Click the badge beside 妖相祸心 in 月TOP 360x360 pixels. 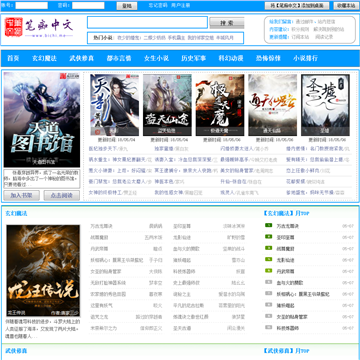click(268, 293)
